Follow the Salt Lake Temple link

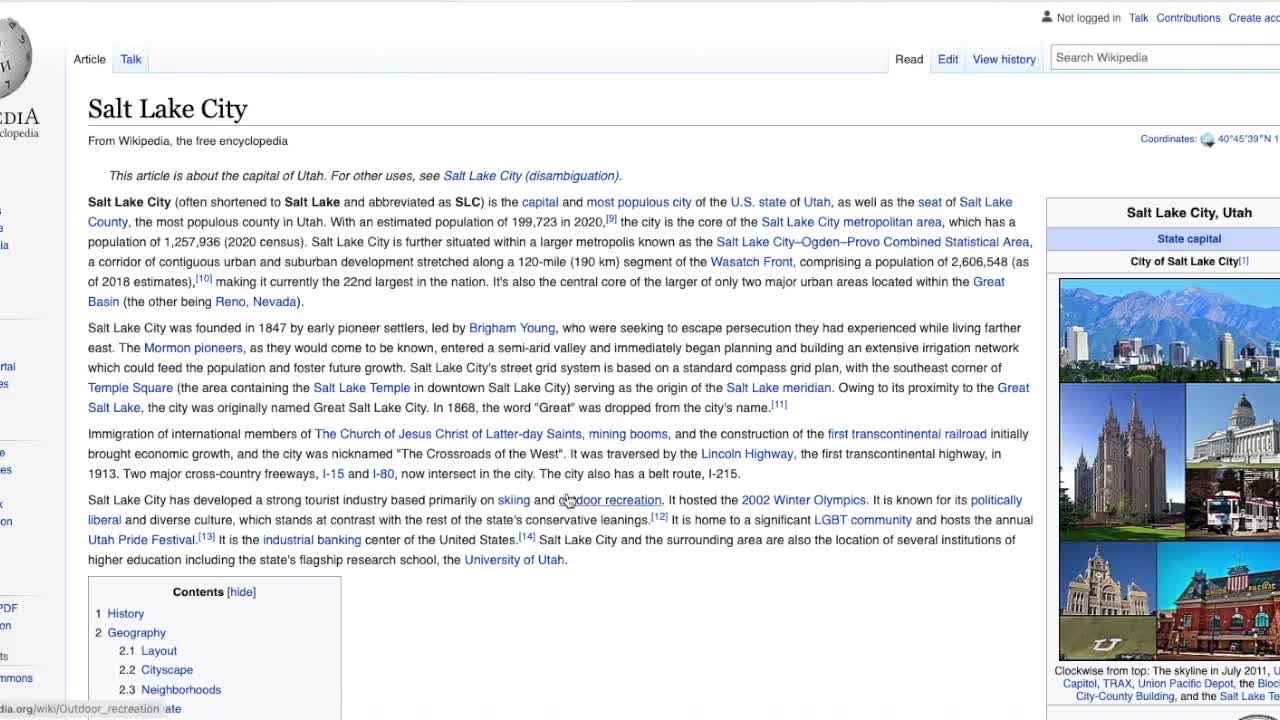click(x=361, y=388)
